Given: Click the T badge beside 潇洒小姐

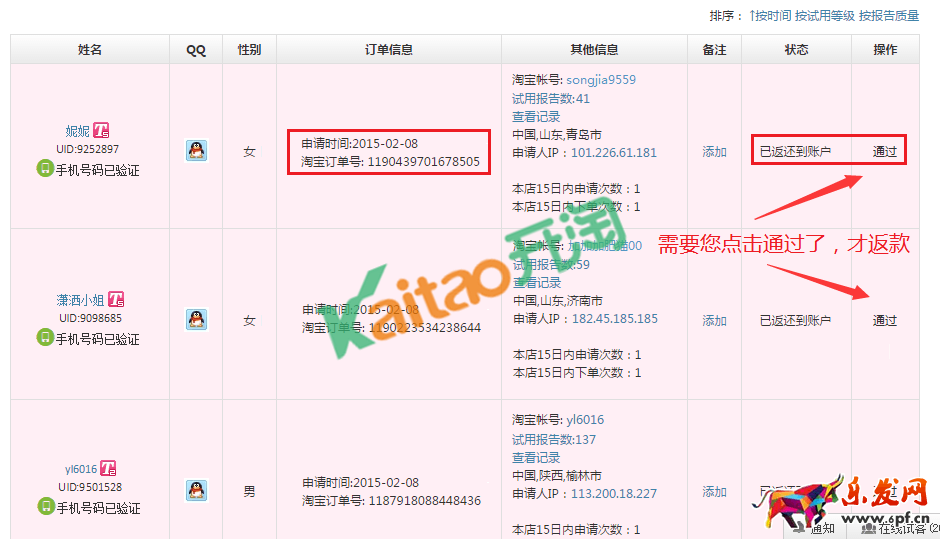Looking at the screenshot, I should (116, 300).
